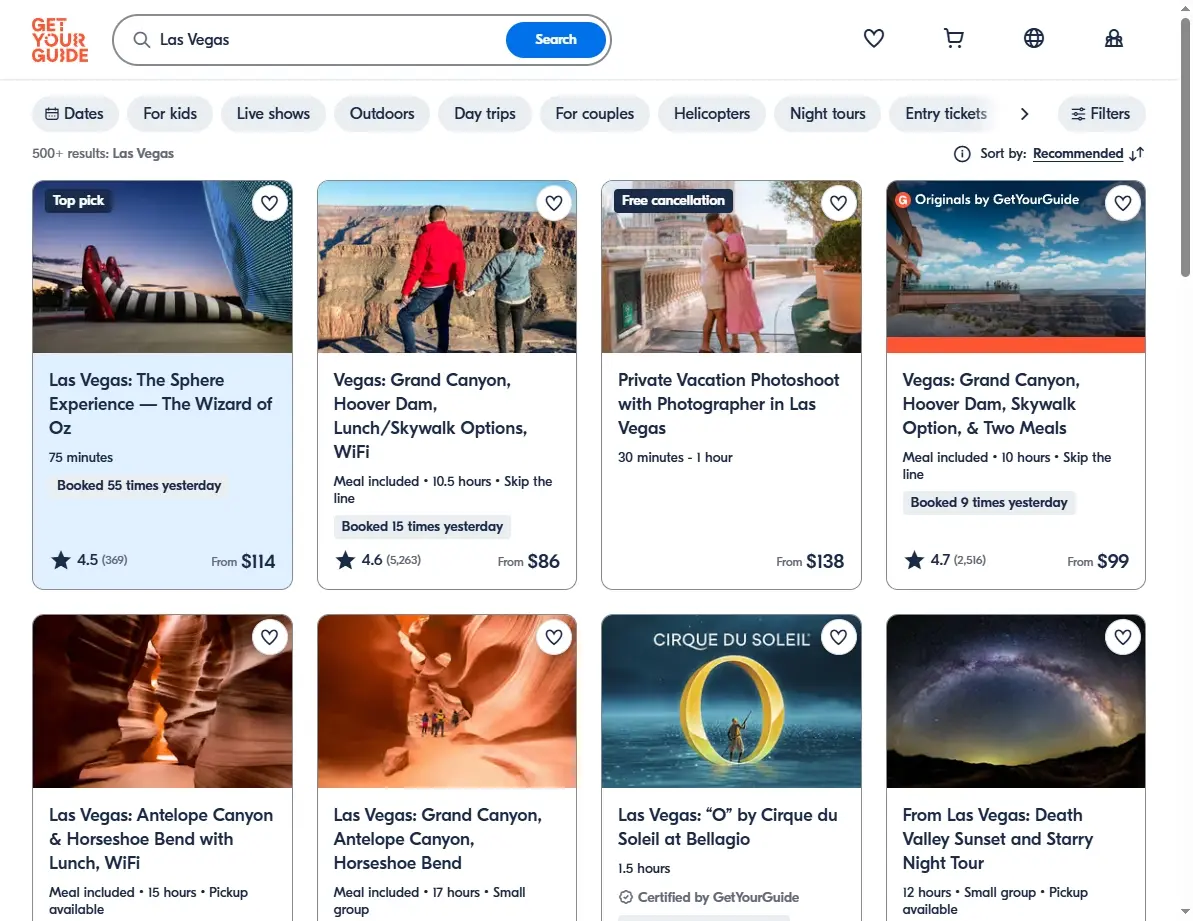Click the 'From $114' price

click(x=243, y=561)
